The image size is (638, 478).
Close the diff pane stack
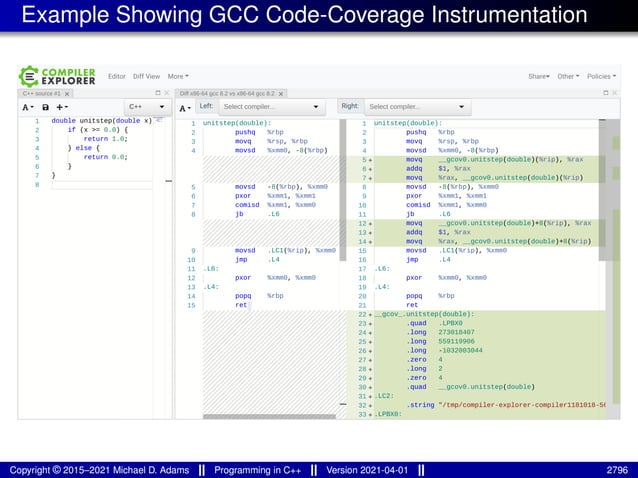(614, 93)
